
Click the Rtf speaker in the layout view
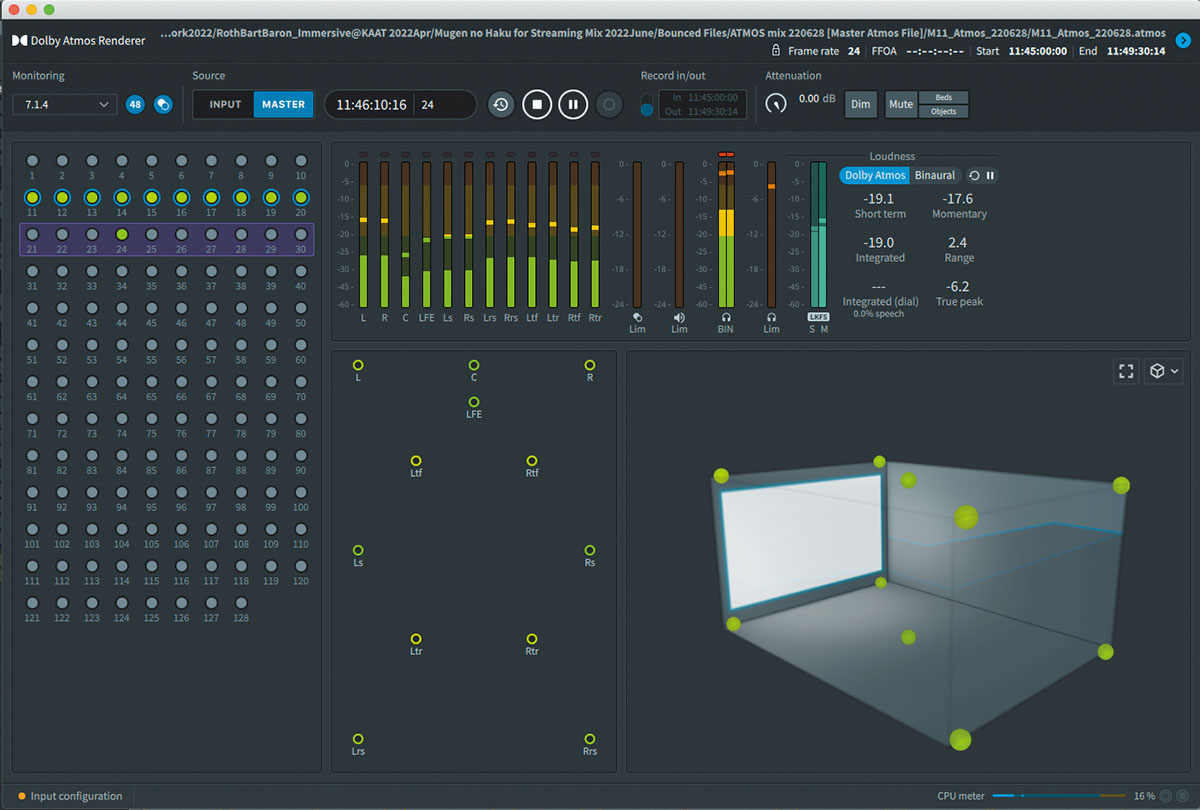(532, 461)
